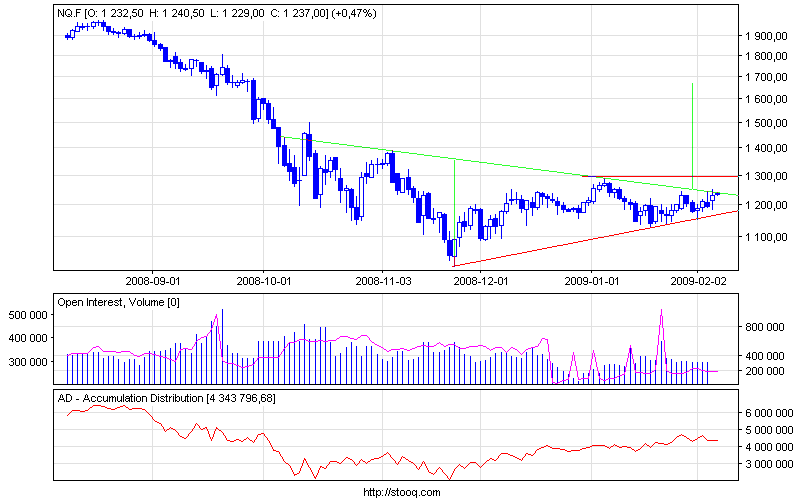Viewport: 800px width, 500px height.
Task: Click the 1 900,00 price axis label
Action: tap(766, 36)
